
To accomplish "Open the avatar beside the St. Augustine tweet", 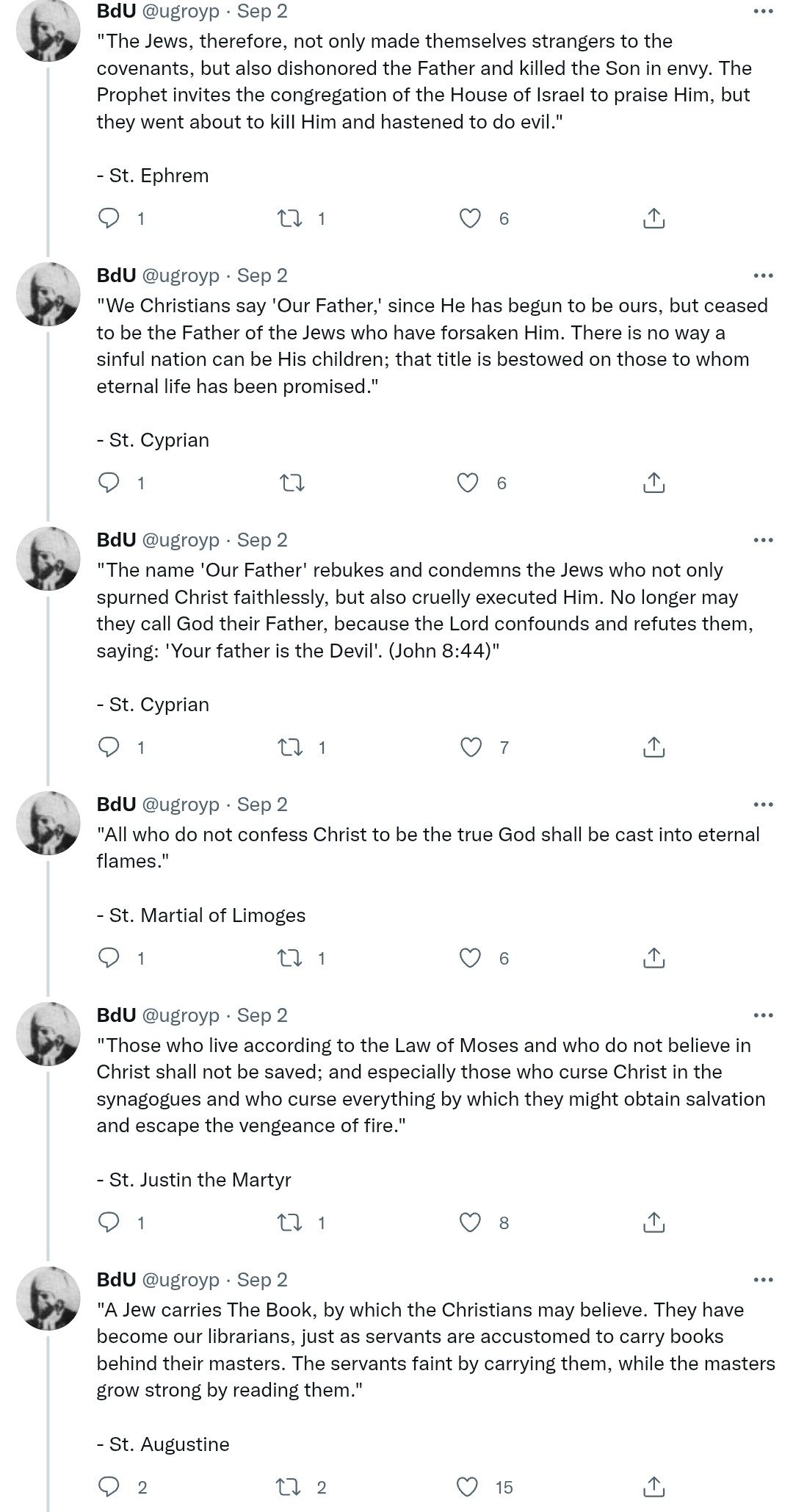I will point(48,1298).
